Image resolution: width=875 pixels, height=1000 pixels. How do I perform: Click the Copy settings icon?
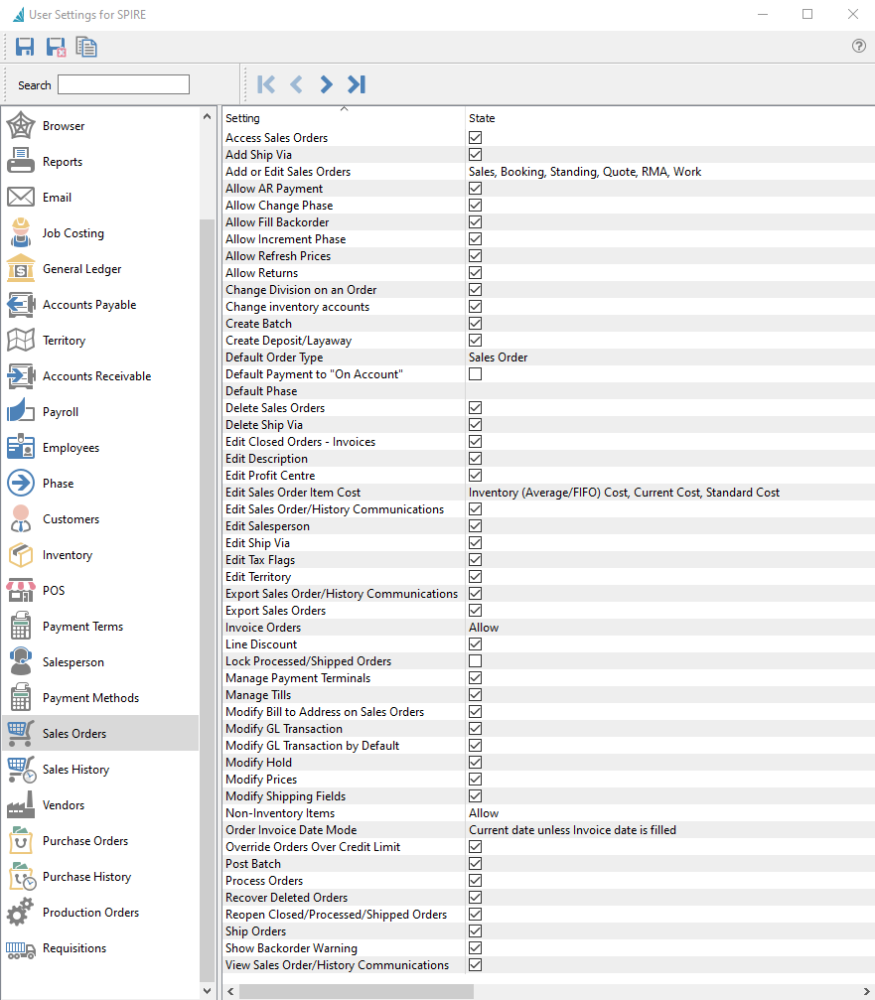(x=86, y=47)
